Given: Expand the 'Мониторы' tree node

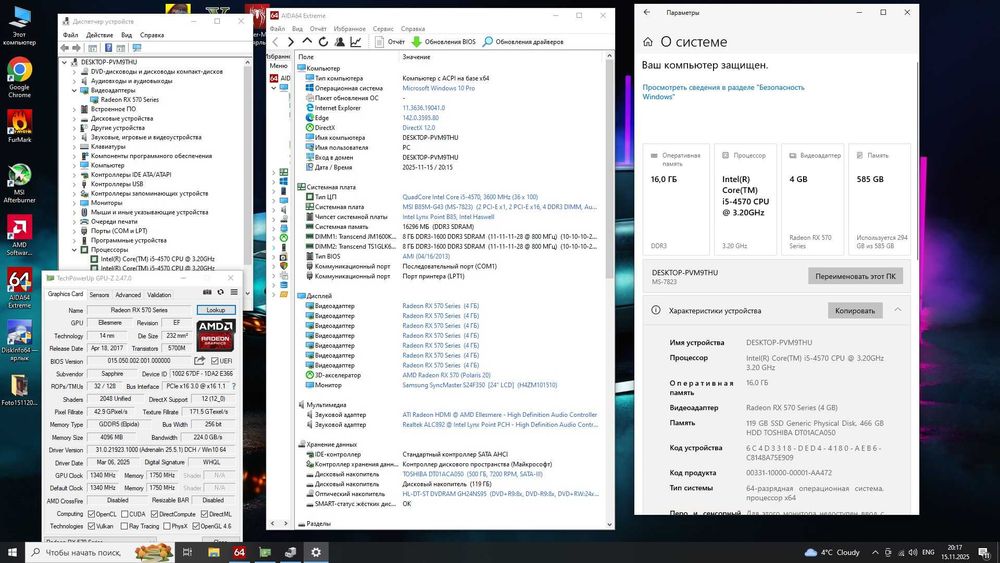Looking at the screenshot, I should (74, 203).
